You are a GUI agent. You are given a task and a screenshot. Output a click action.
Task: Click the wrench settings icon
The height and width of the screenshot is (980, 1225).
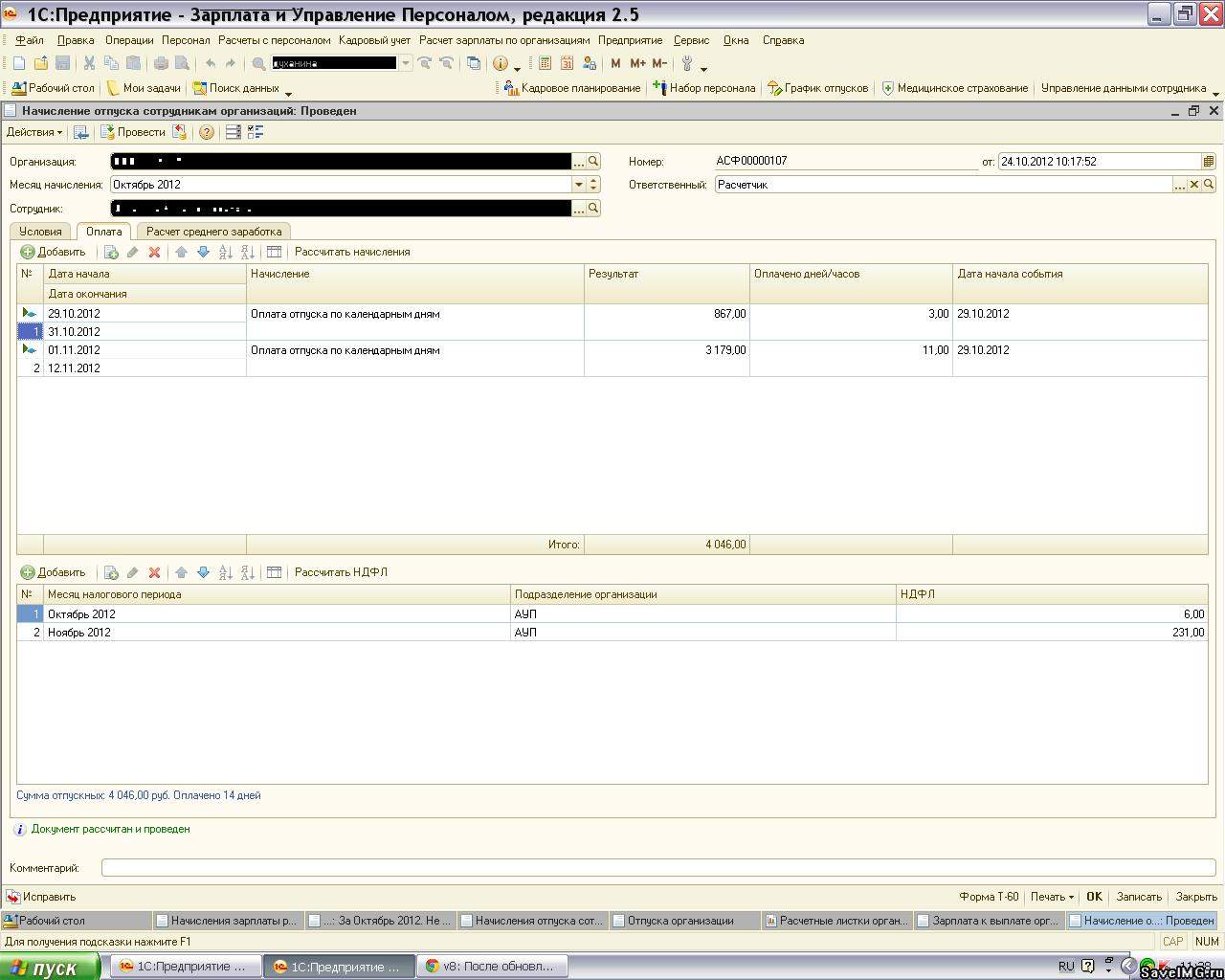coord(687,63)
